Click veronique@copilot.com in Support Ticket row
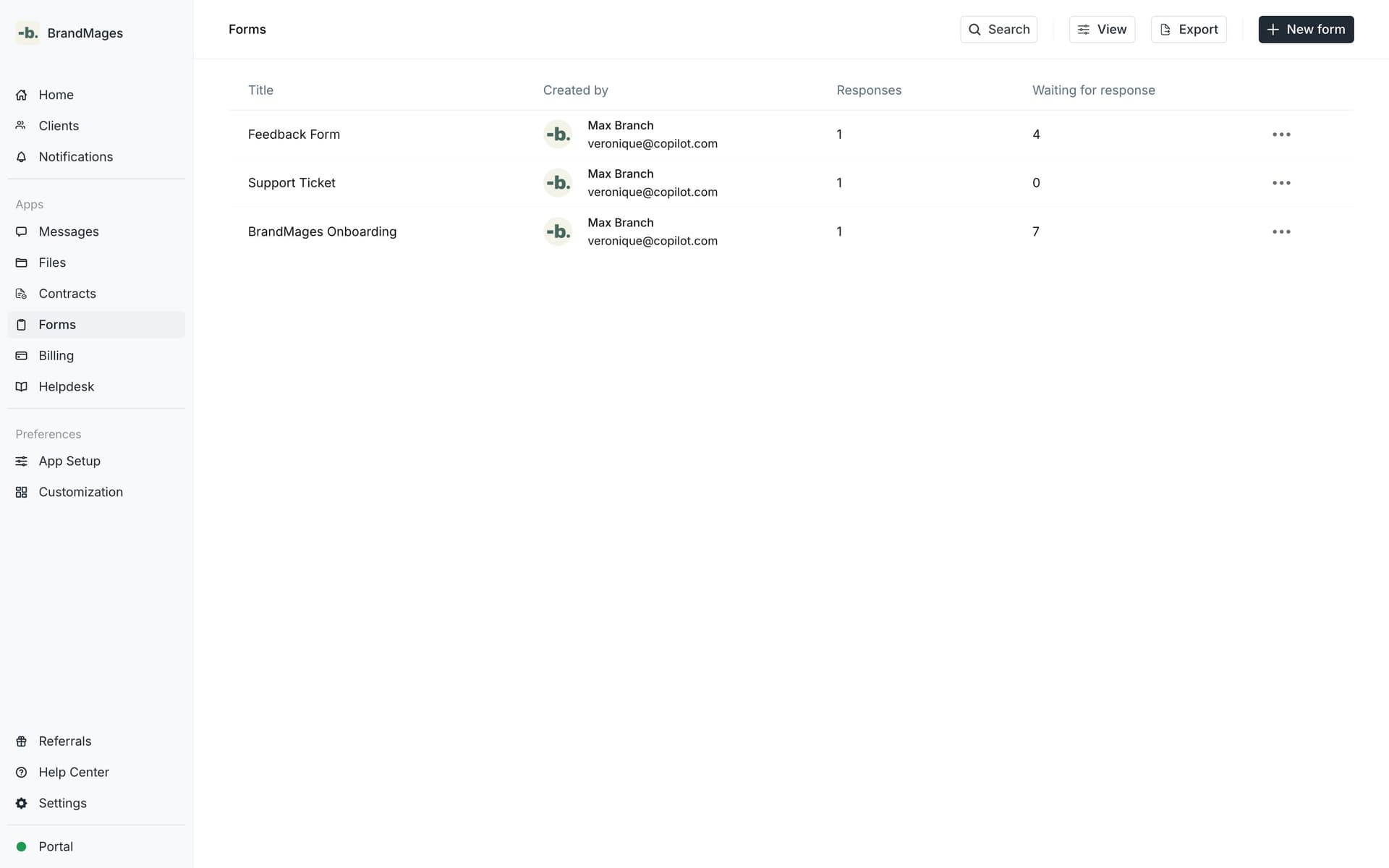This screenshot has height=868, width=1389. point(653,192)
